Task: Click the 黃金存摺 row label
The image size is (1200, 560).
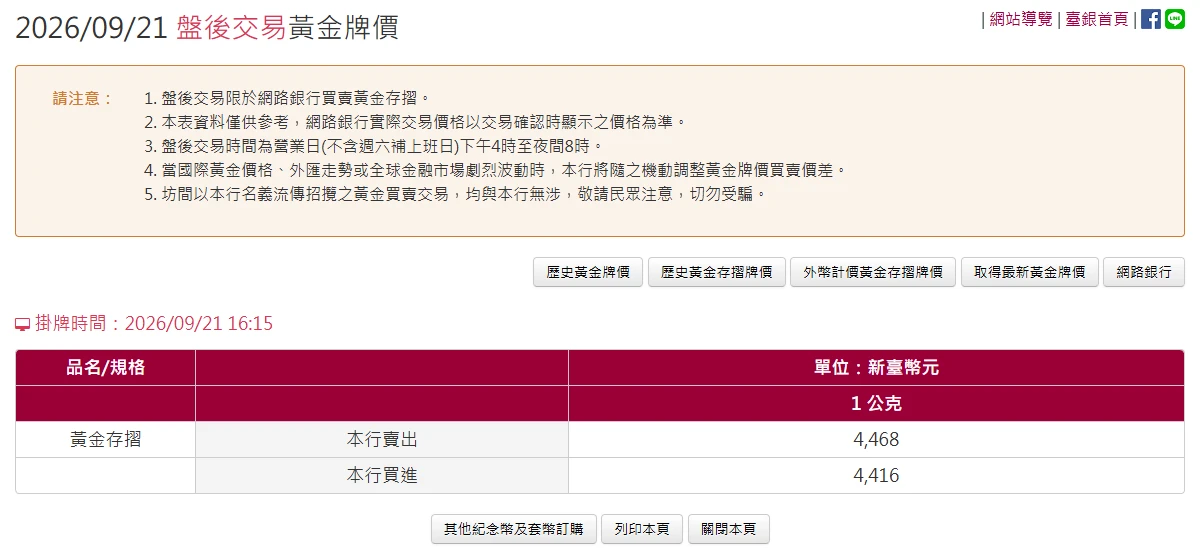Action: (x=106, y=439)
